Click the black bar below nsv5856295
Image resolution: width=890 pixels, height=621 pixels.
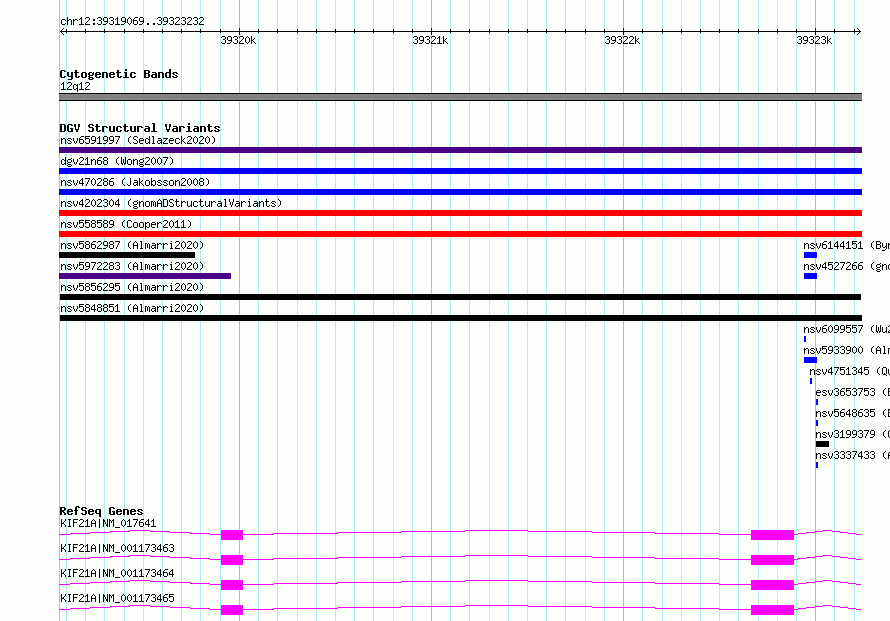tap(460, 297)
